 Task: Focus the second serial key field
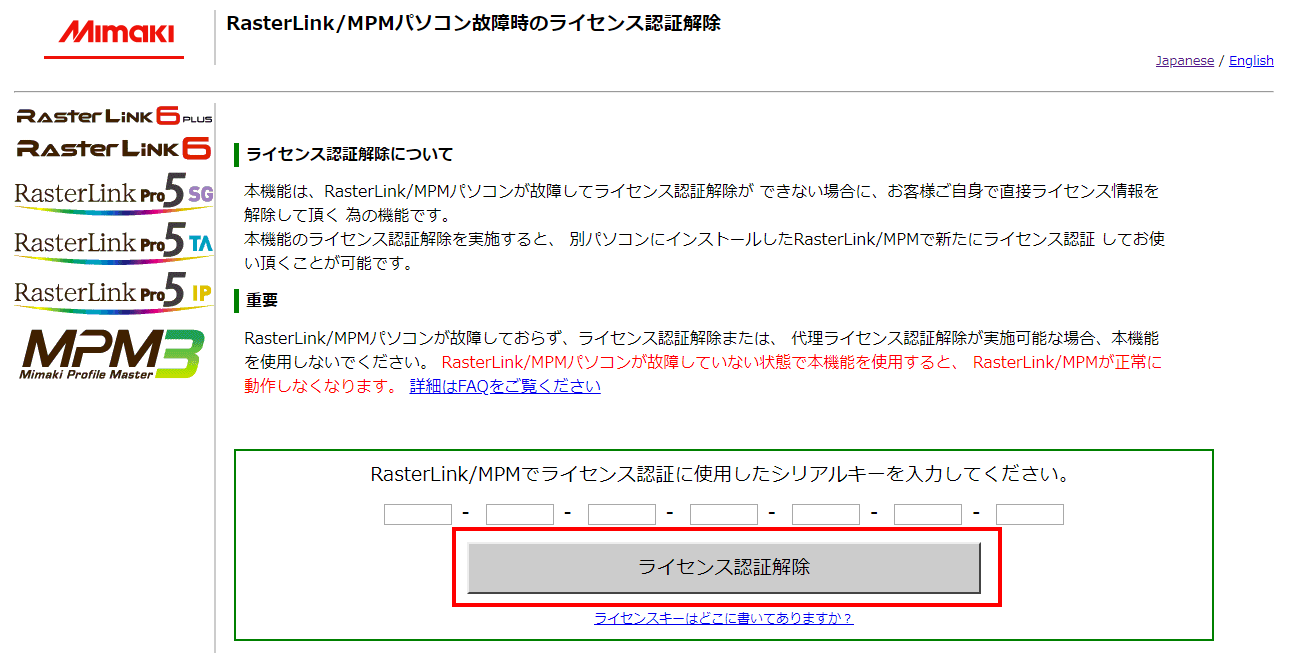tap(520, 514)
